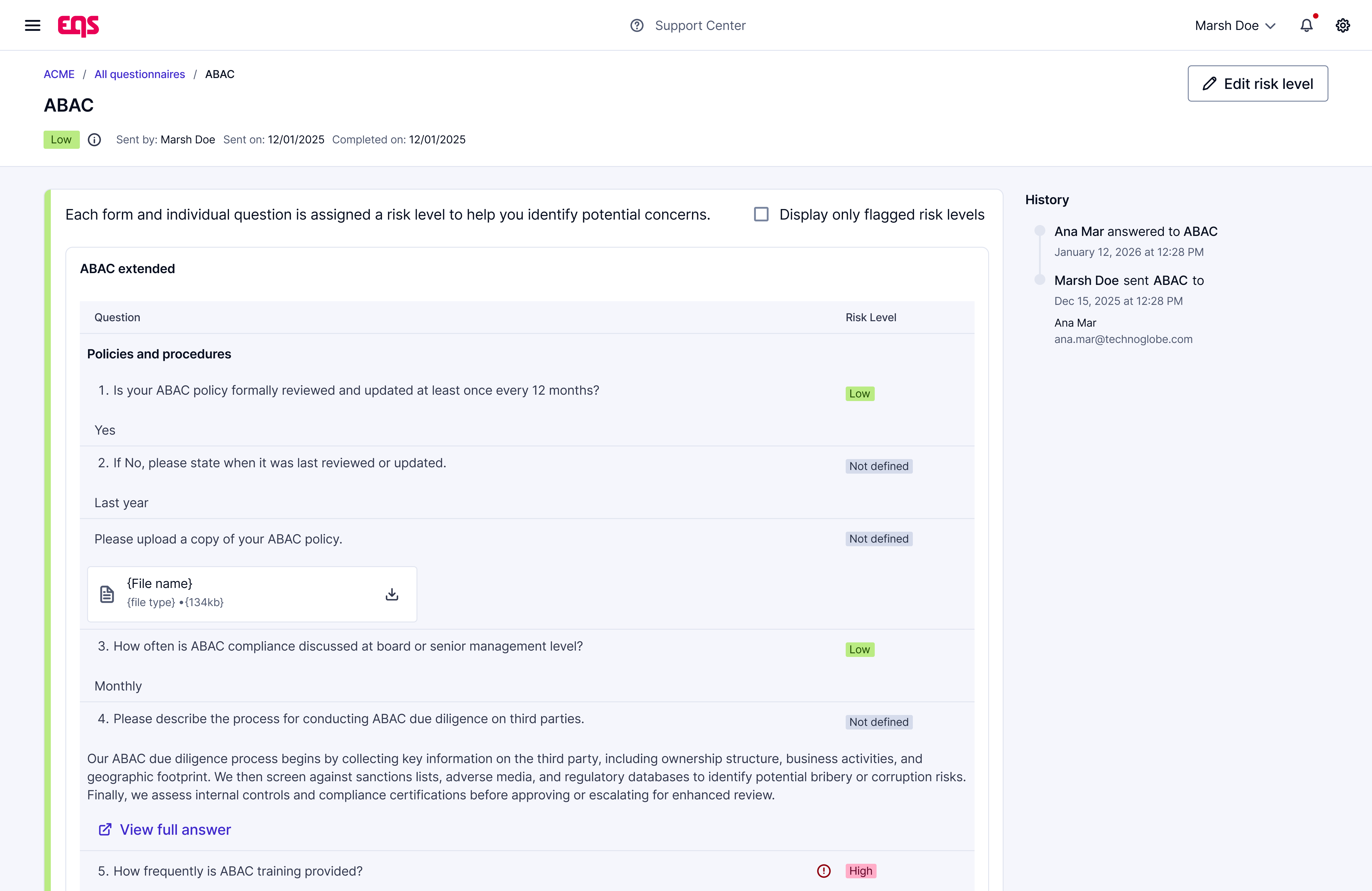1372x891 pixels.
Task: Click the ABAC breadcrumb item
Action: (220, 74)
